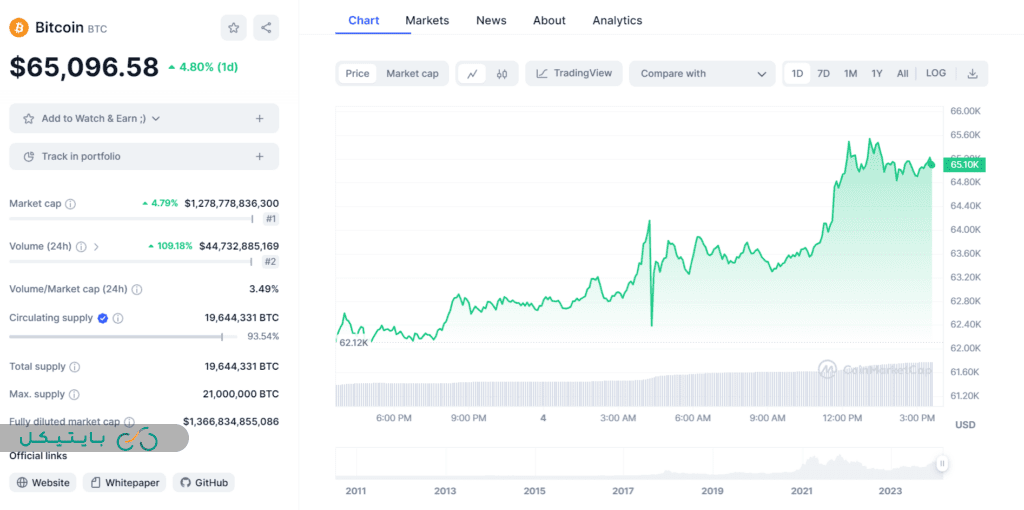Select the 7D time range

click(823, 73)
